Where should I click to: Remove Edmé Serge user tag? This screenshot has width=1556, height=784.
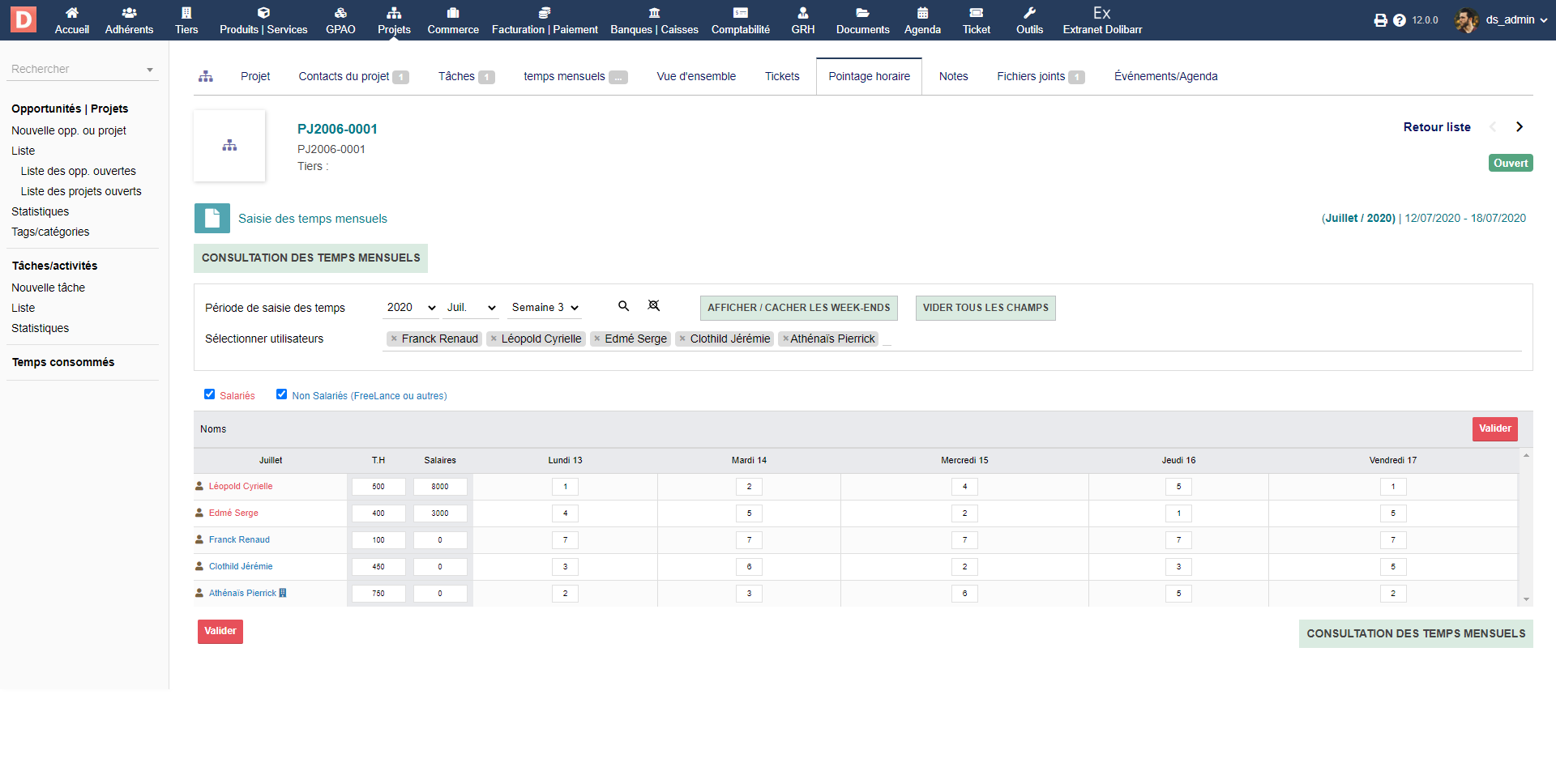tap(597, 339)
